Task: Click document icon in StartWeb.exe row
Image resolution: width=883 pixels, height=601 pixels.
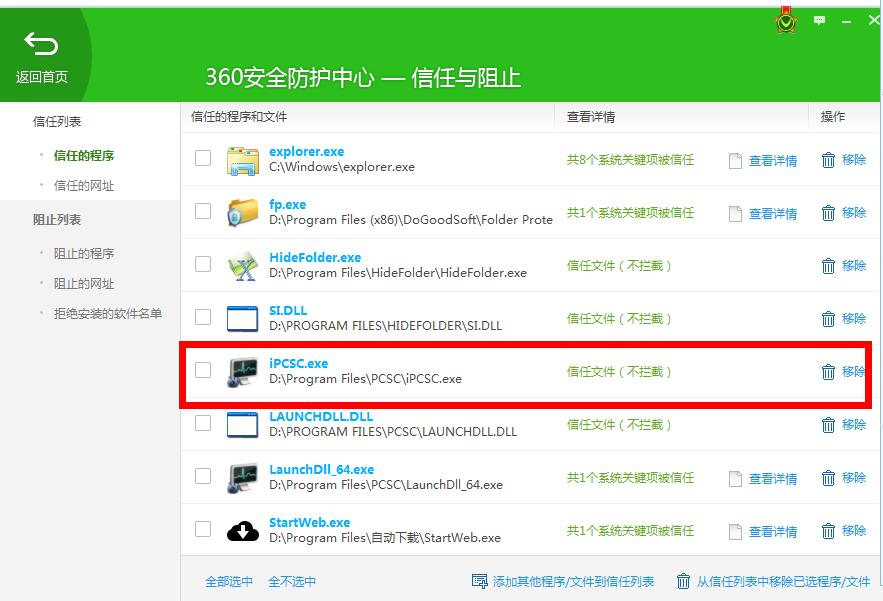Action: click(x=735, y=532)
